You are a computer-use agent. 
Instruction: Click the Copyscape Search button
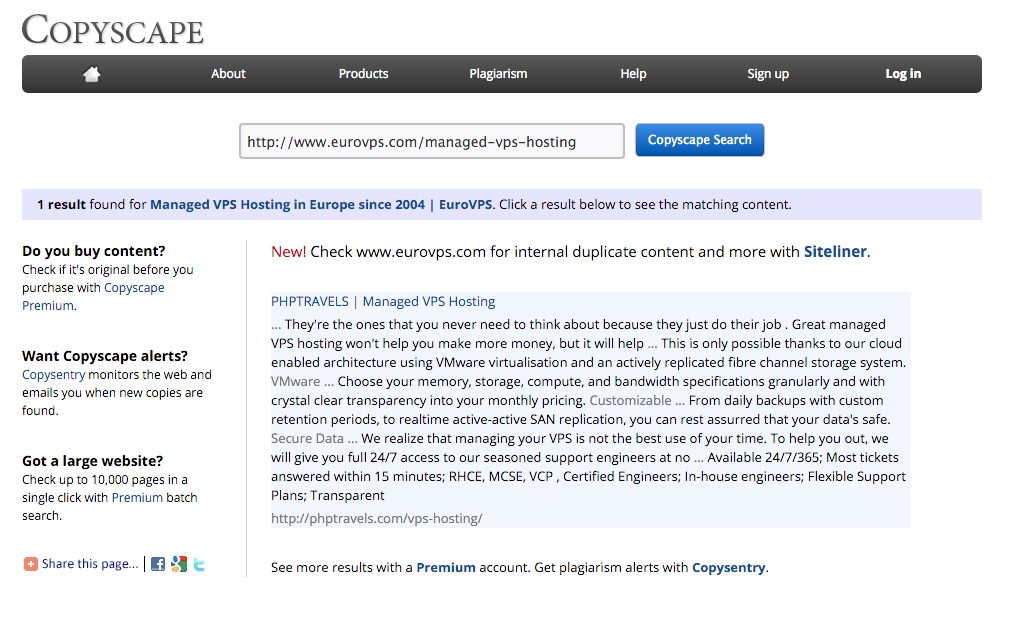coord(700,140)
